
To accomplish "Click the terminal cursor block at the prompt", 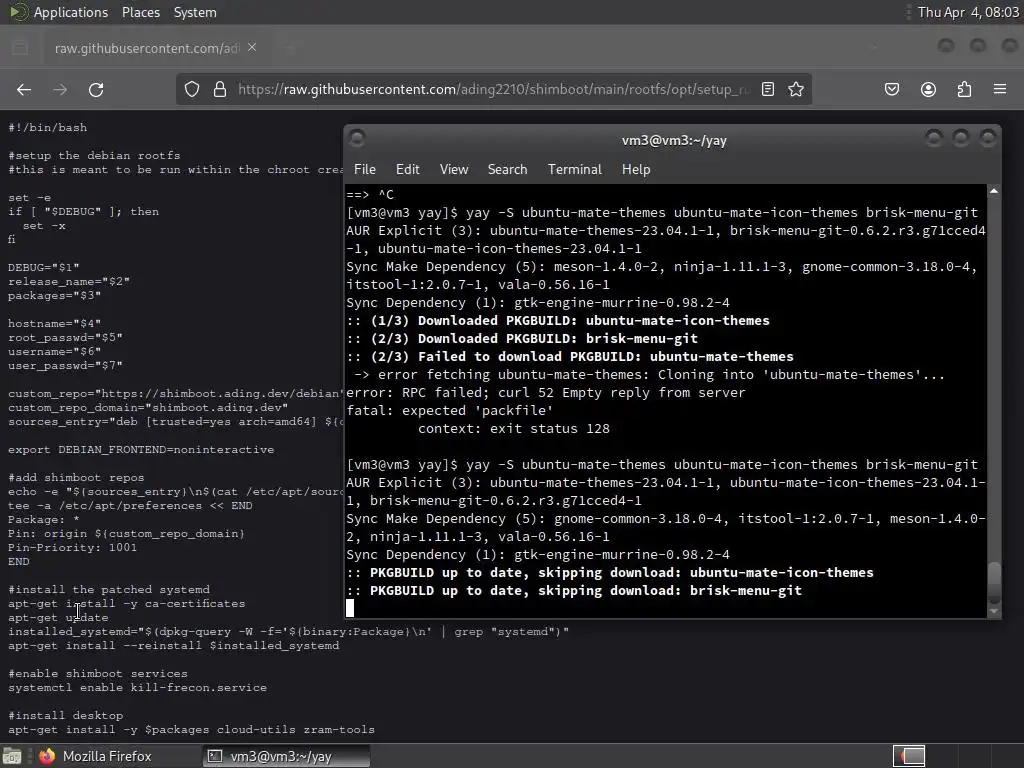I will click(x=350, y=608).
